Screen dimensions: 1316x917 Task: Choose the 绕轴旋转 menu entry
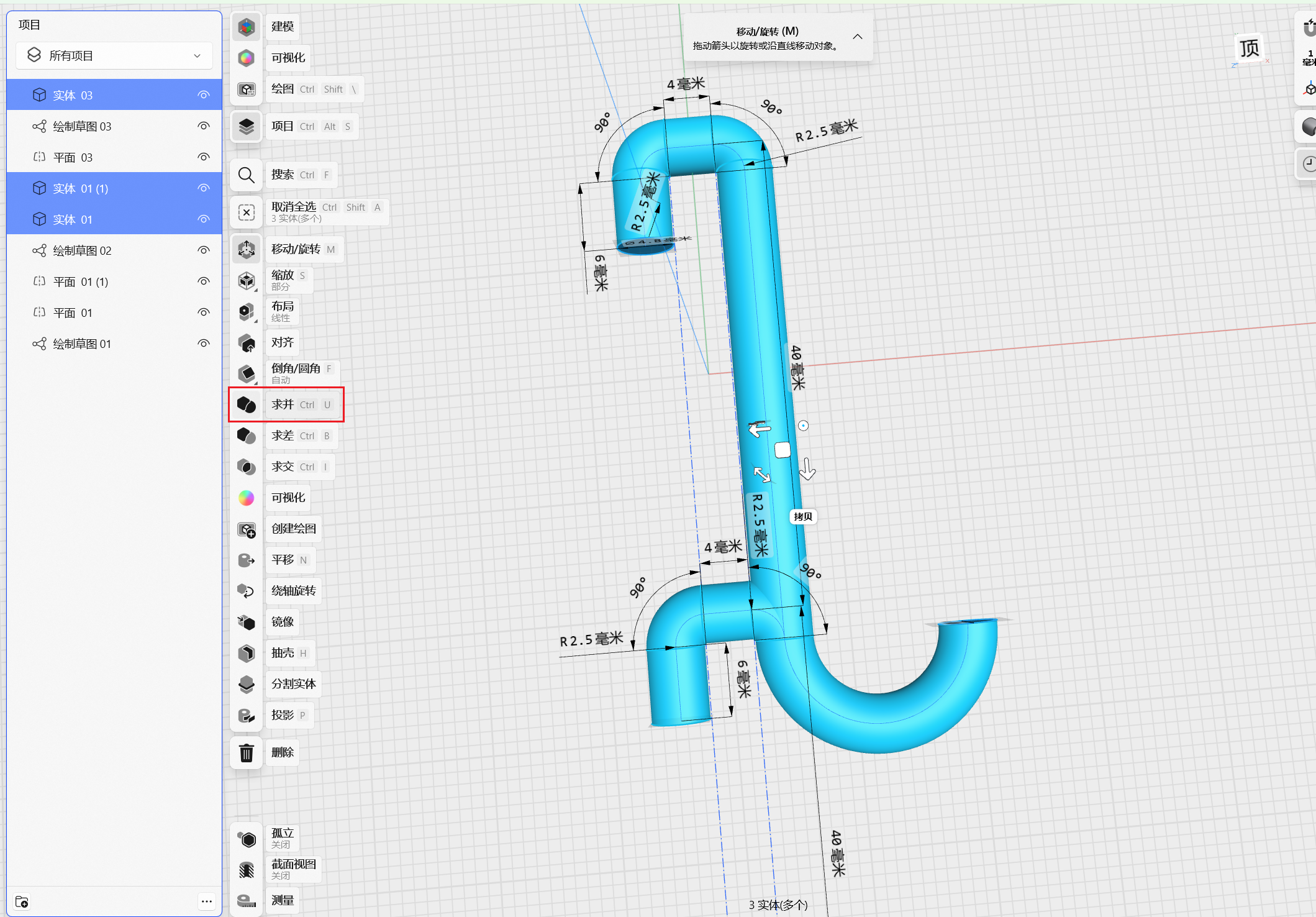click(x=293, y=591)
